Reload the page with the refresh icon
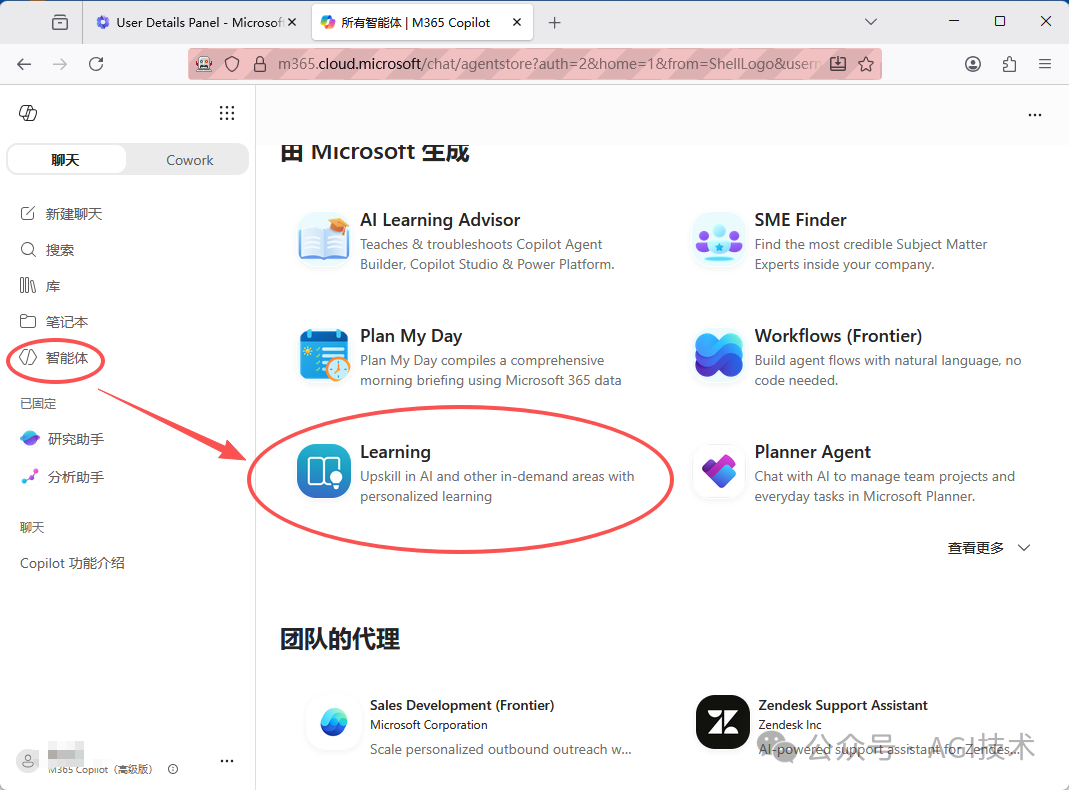The width and height of the screenshot is (1069, 790). [96, 64]
